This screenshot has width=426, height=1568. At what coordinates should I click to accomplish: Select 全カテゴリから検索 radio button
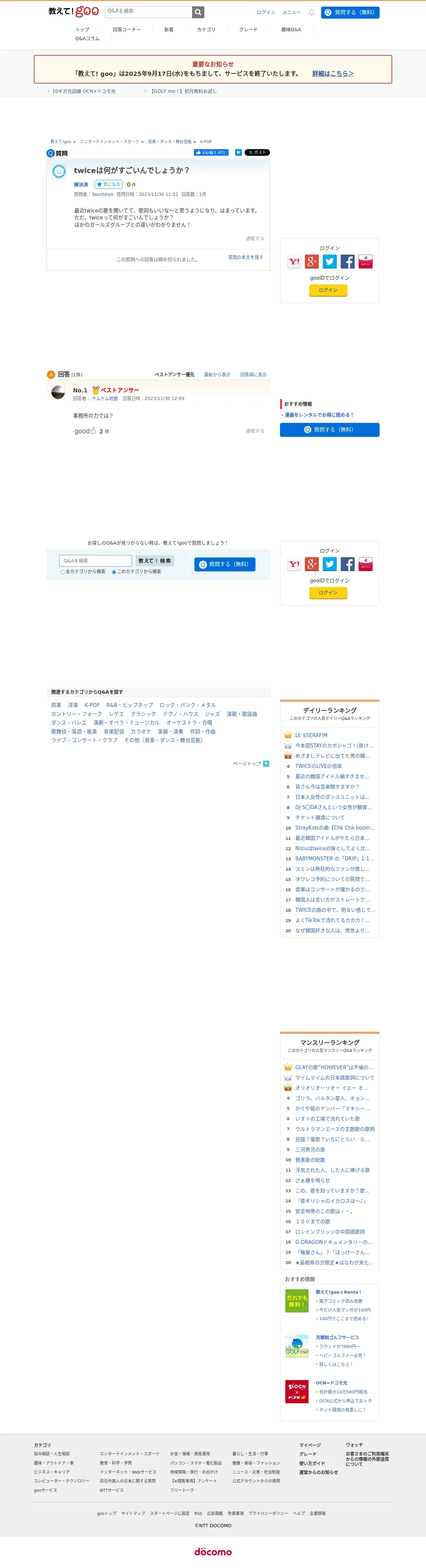point(62,572)
